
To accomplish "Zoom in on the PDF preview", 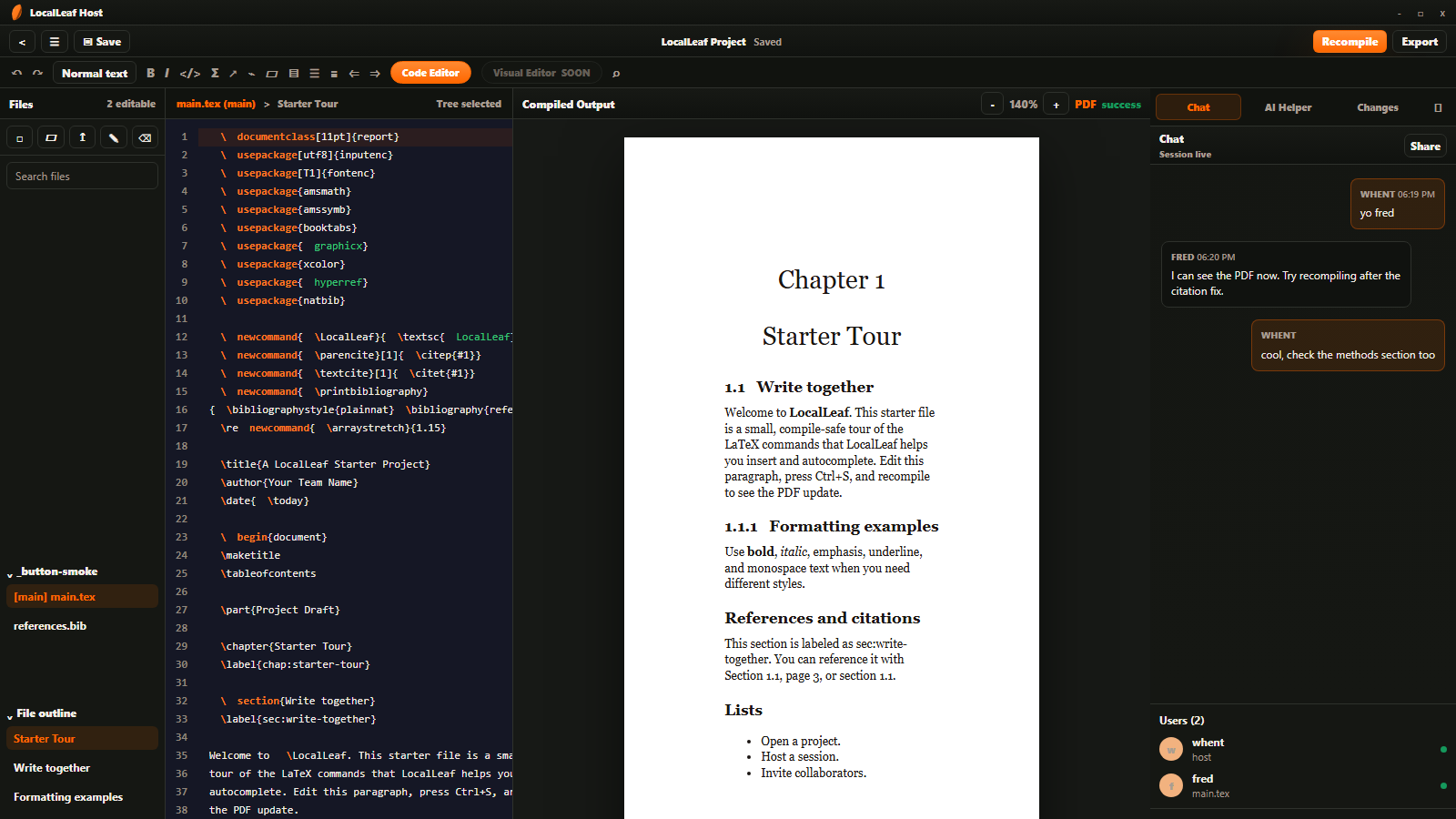I will coord(1056,105).
